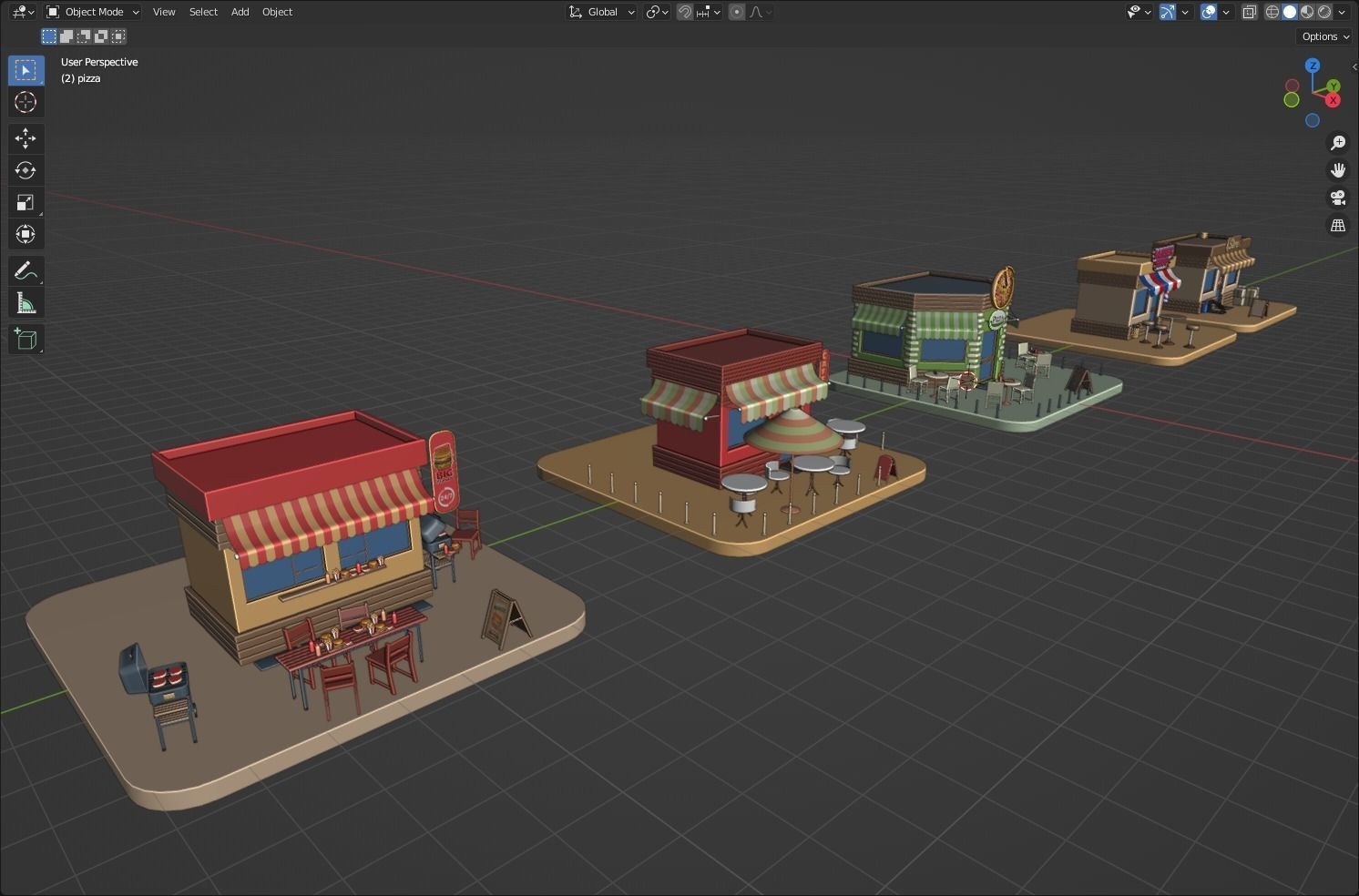Open the proportional editing falloff menu
Viewport: 1359px width, 896px height.
(x=761, y=12)
